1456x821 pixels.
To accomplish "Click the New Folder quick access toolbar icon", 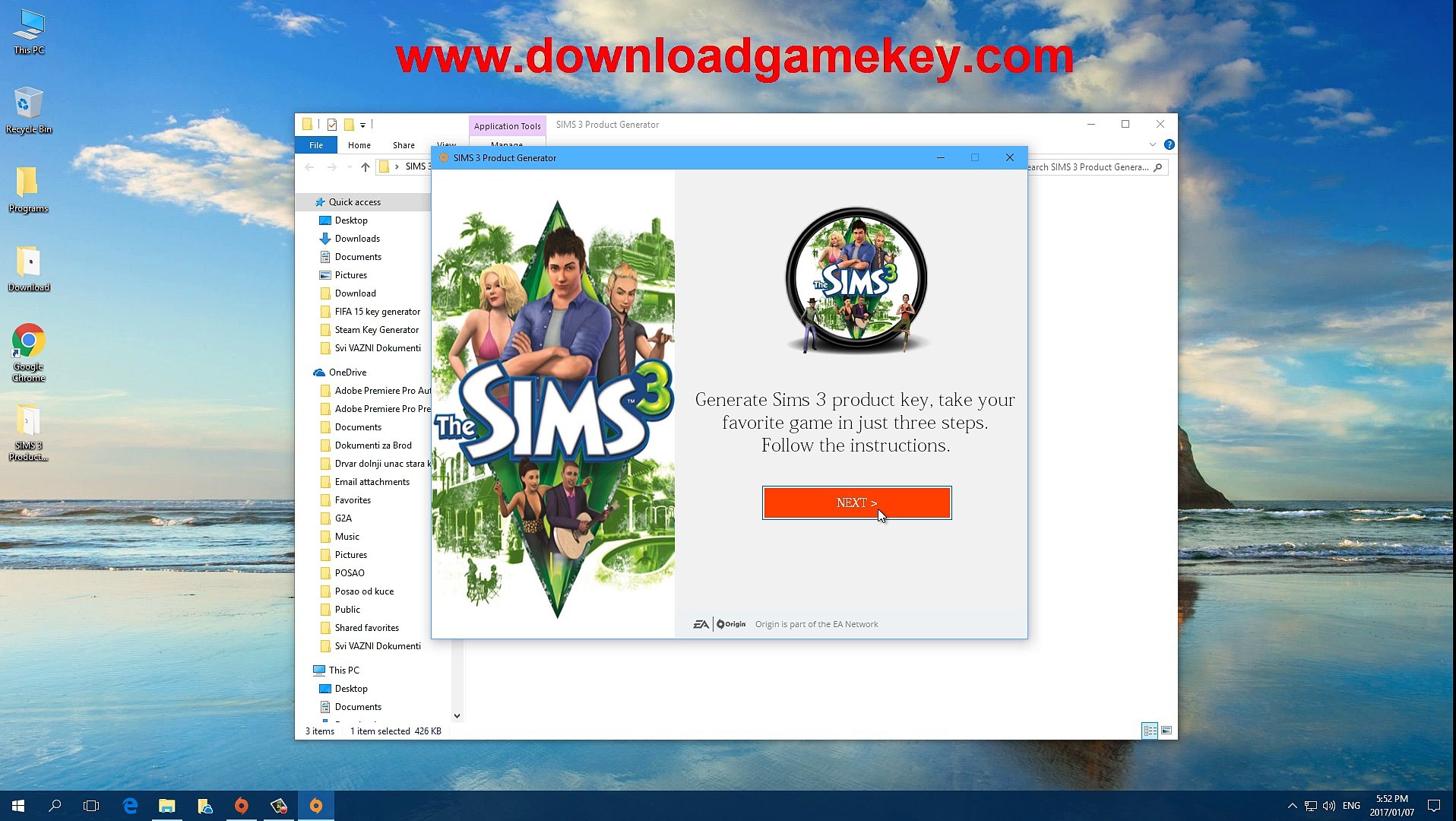I will (349, 125).
